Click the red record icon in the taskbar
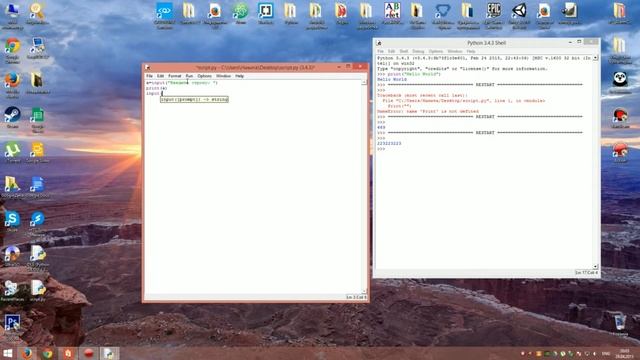640x360 pixels. (89, 353)
